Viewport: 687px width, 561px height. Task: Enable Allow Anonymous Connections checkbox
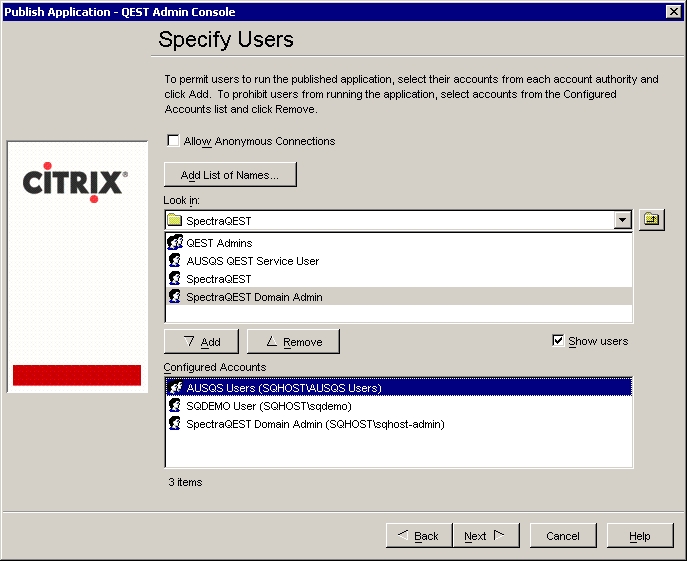tap(174, 141)
